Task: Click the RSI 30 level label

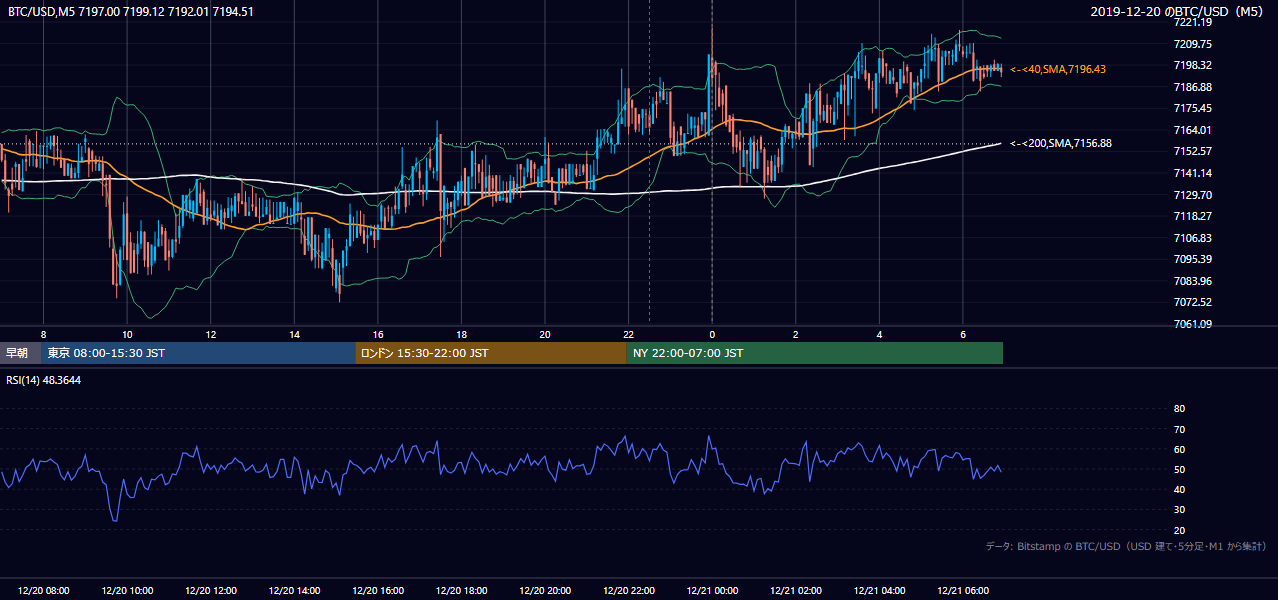Action: 1179,509
